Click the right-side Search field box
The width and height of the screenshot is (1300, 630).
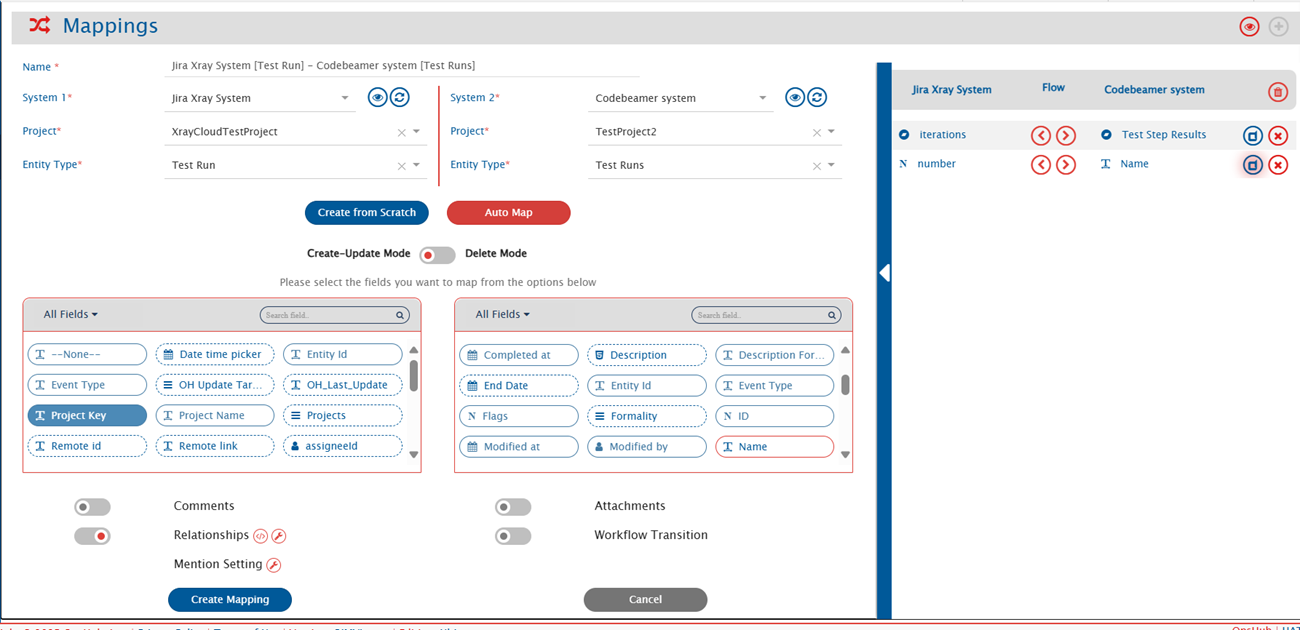click(765, 315)
